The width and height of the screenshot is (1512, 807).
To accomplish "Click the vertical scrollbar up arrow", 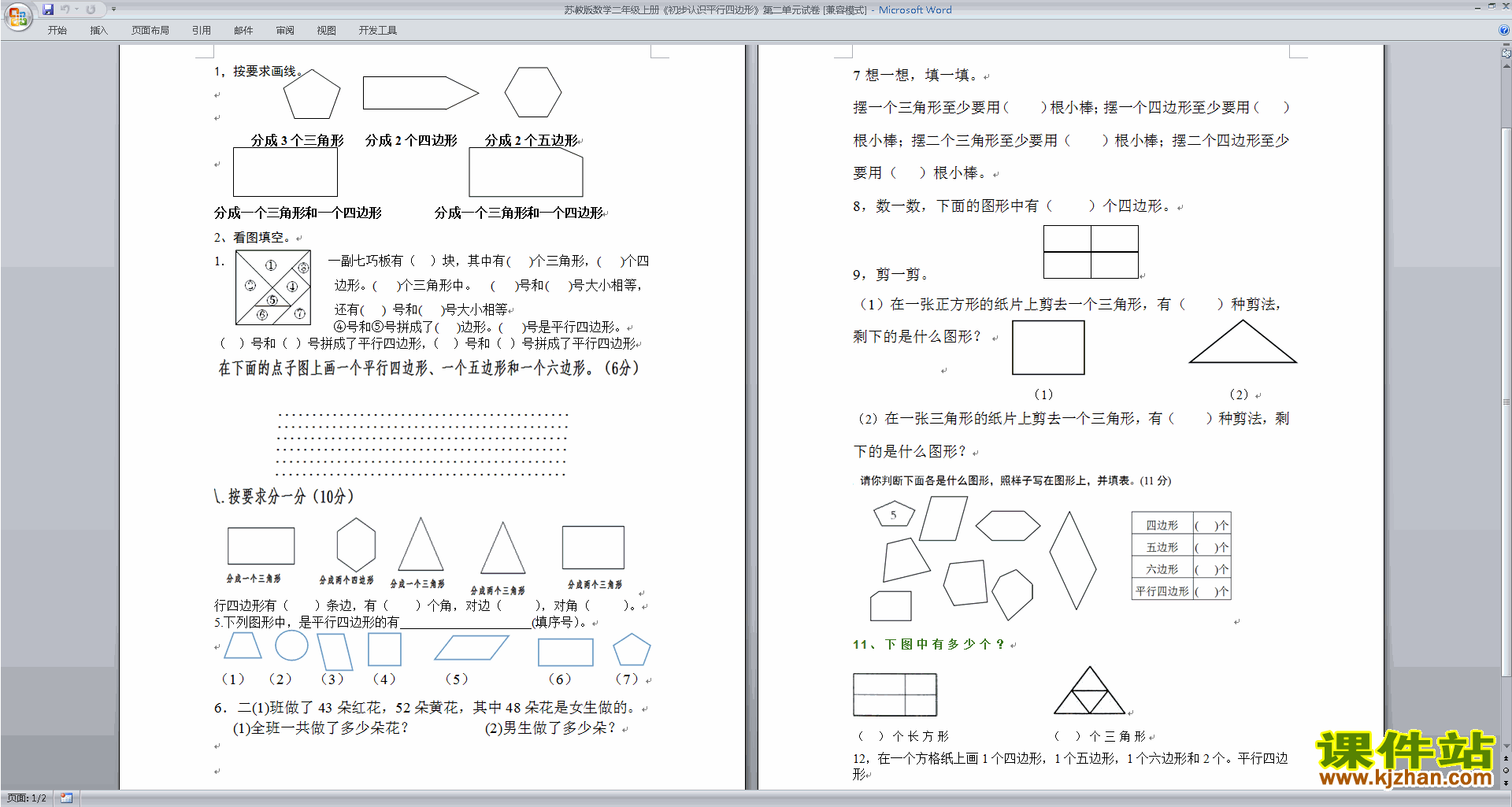I will coord(1506,65).
